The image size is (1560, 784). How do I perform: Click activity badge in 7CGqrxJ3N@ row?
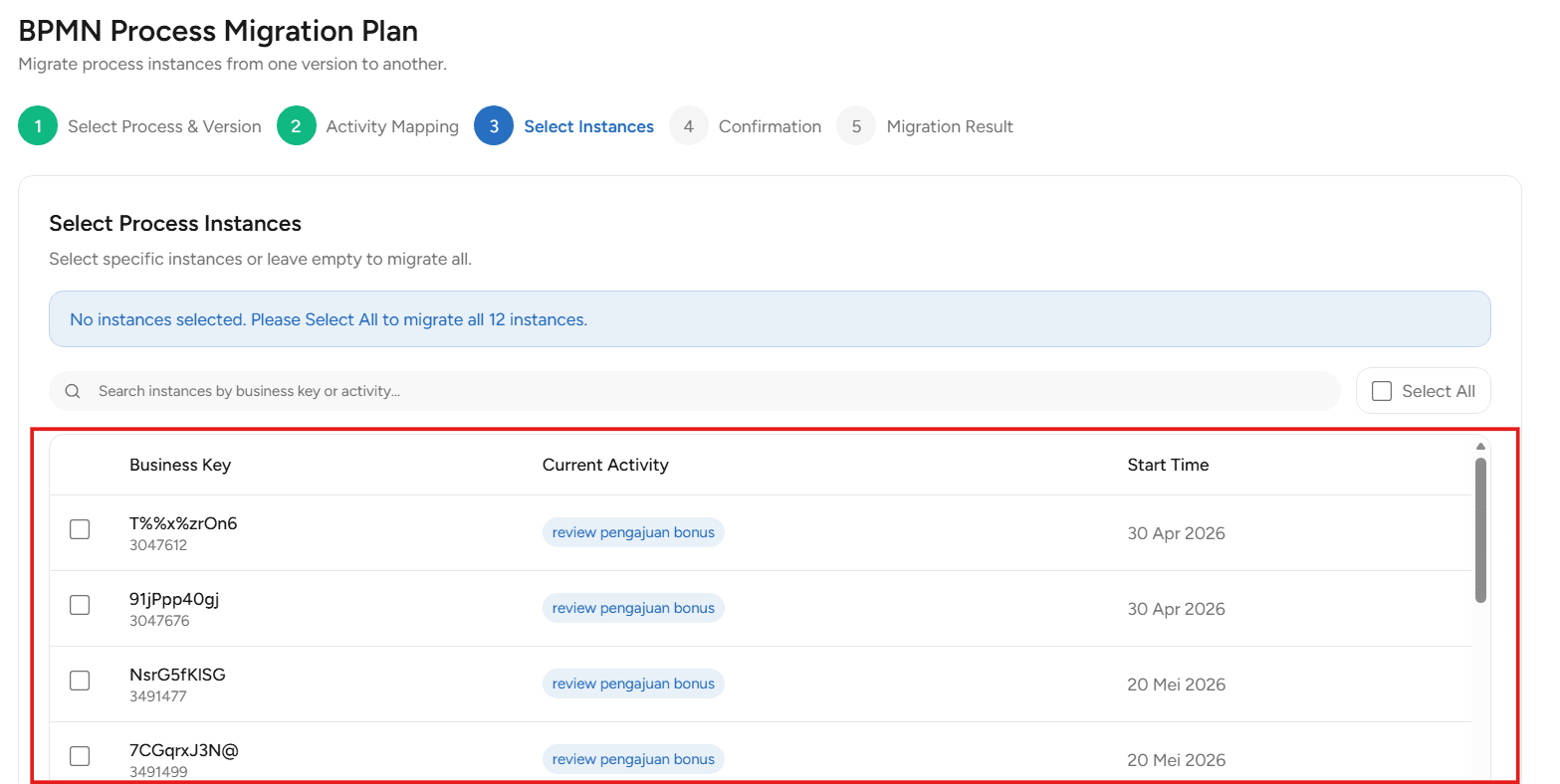tap(633, 759)
